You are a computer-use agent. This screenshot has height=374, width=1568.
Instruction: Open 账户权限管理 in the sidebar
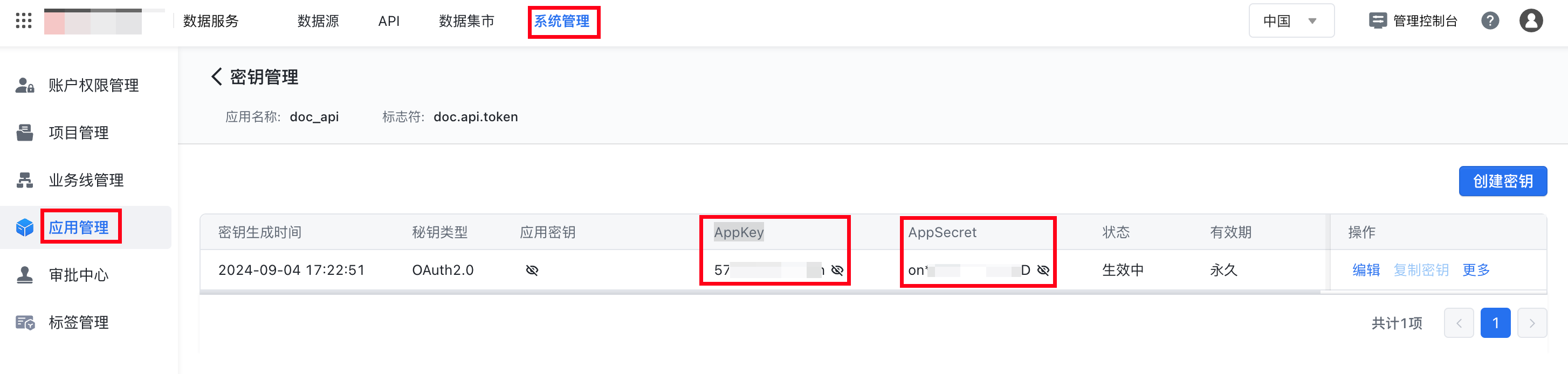(x=93, y=86)
